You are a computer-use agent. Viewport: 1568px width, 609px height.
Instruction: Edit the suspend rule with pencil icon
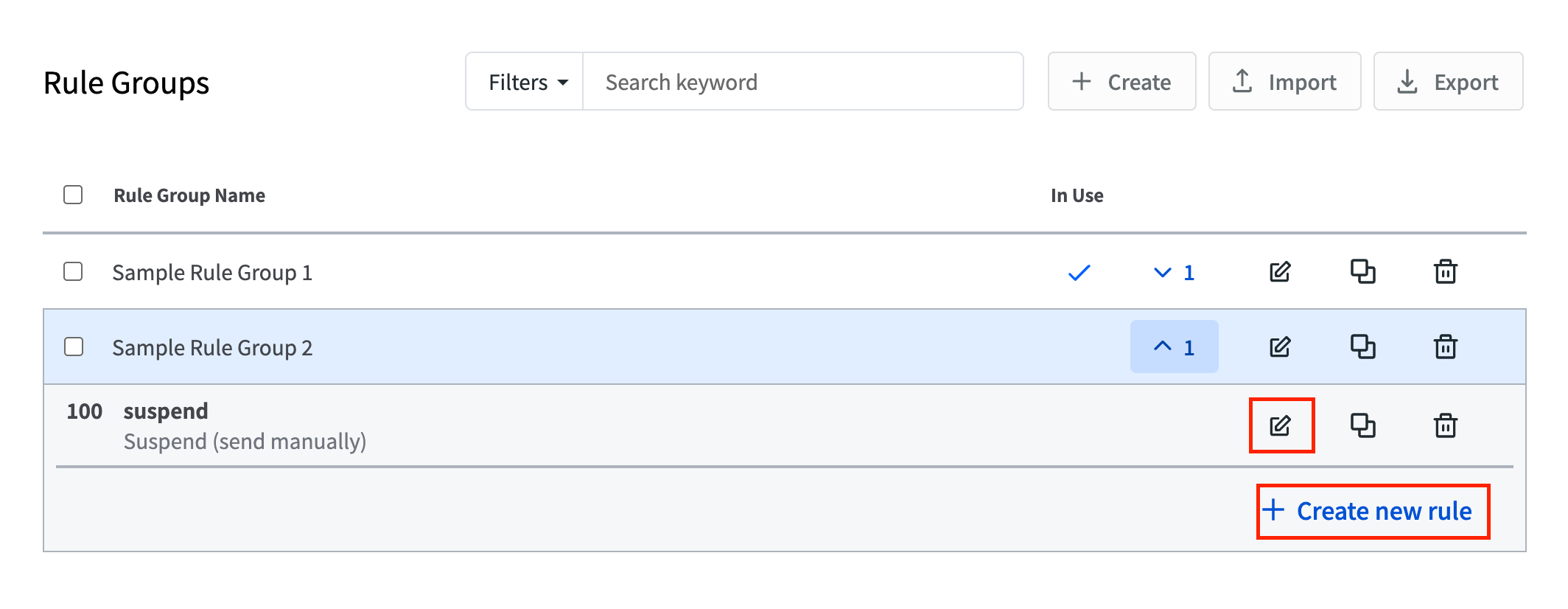click(1281, 425)
